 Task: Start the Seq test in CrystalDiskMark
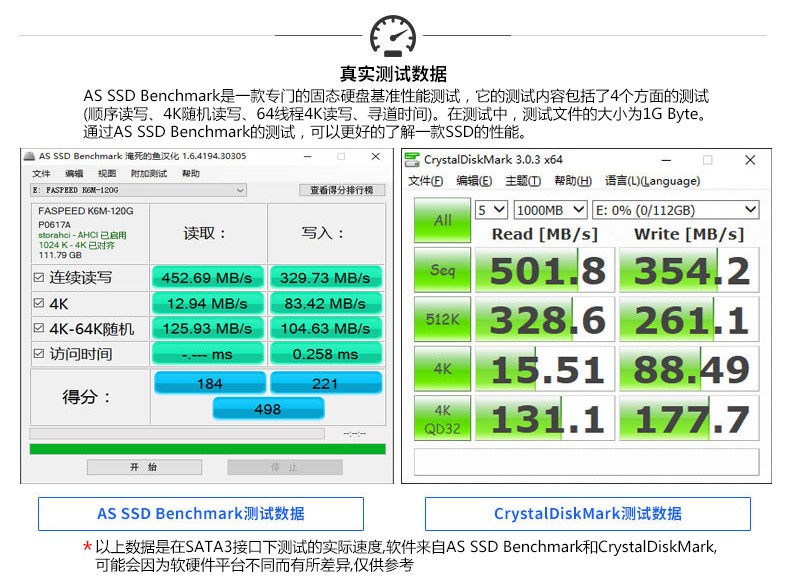tap(442, 271)
